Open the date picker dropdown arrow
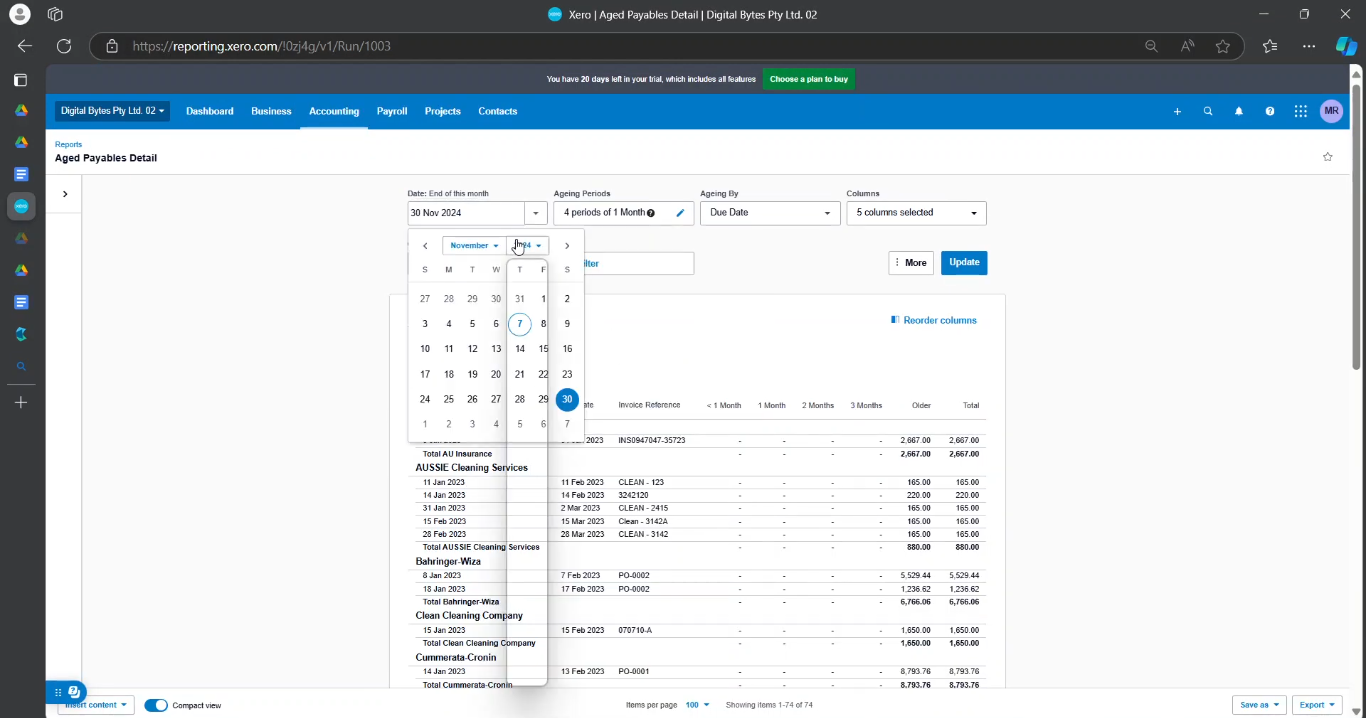Viewport: 1366px width, 718px height. pos(536,213)
